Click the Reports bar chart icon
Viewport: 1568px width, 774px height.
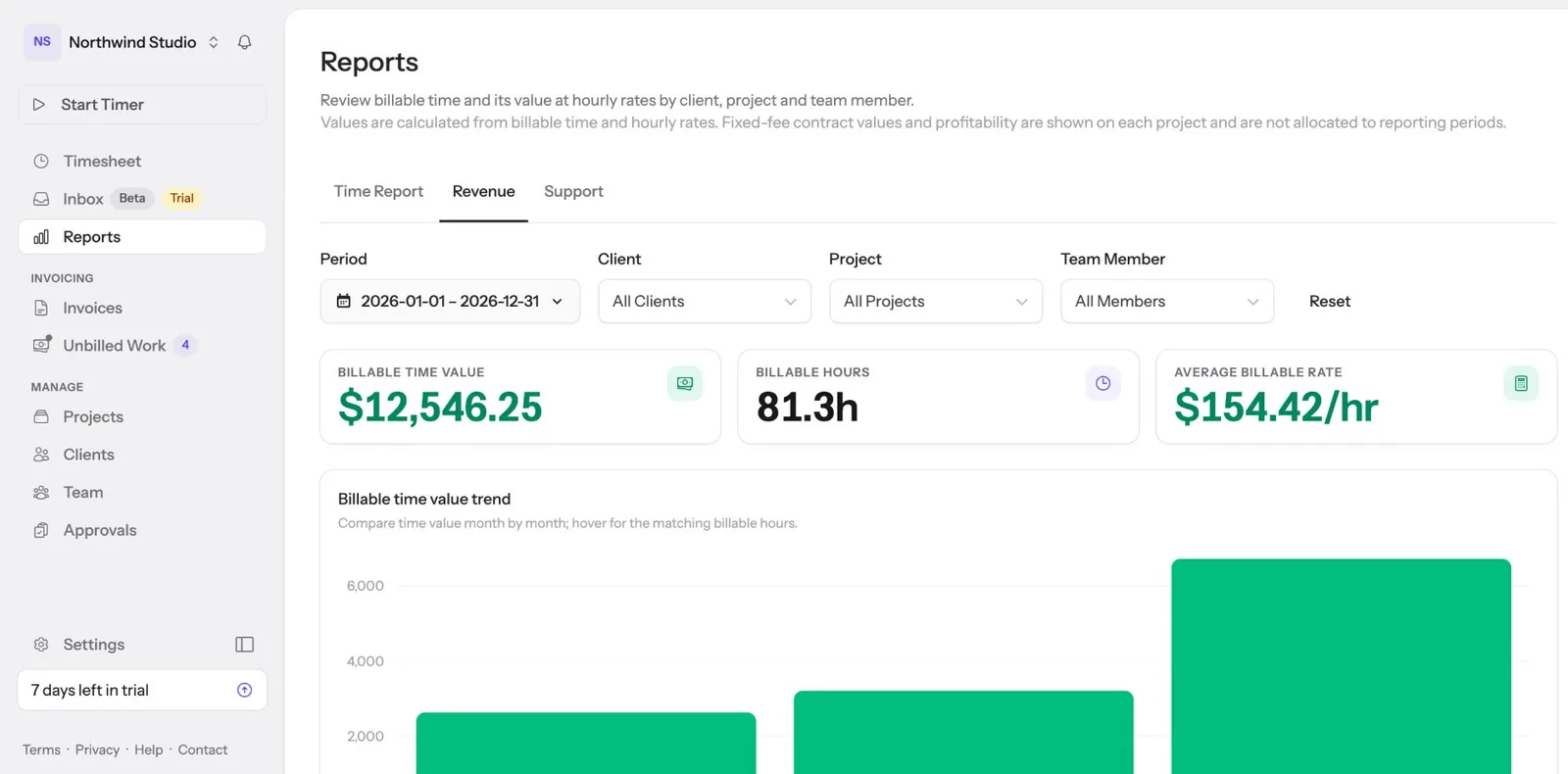[41, 237]
